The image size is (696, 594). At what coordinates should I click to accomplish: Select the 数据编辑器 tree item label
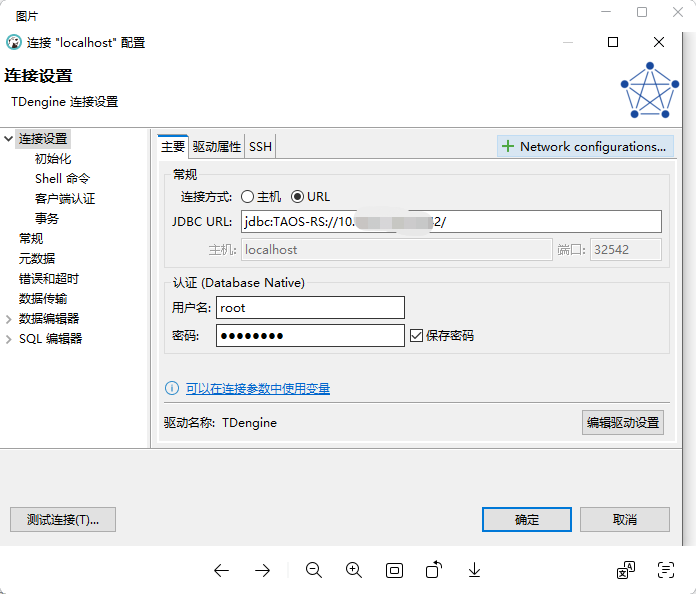click(x=49, y=319)
